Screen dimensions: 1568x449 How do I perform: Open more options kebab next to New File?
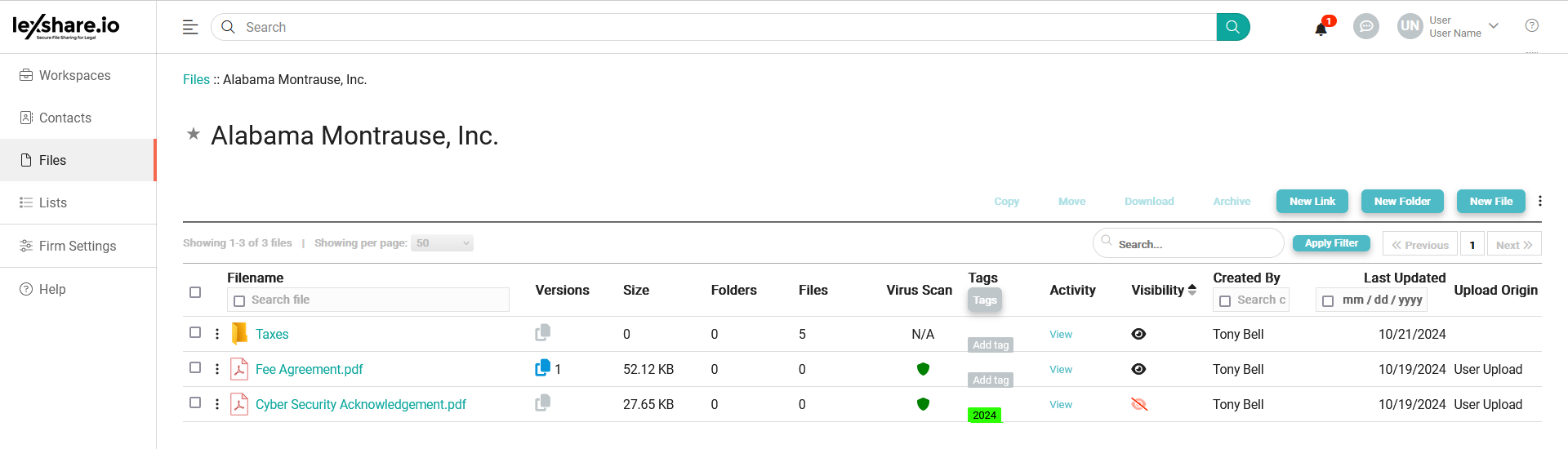pyautogui.click(x=1539, y=201)
